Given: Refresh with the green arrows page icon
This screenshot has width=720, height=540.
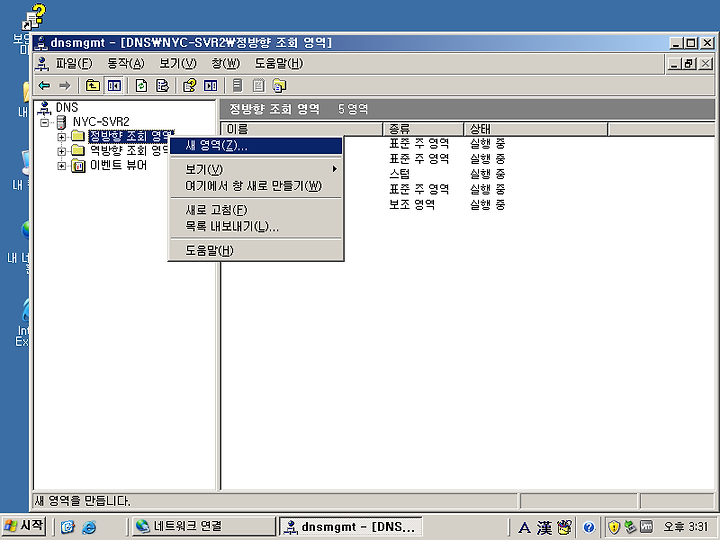Looking at the screenshot, I should (141, 85).
